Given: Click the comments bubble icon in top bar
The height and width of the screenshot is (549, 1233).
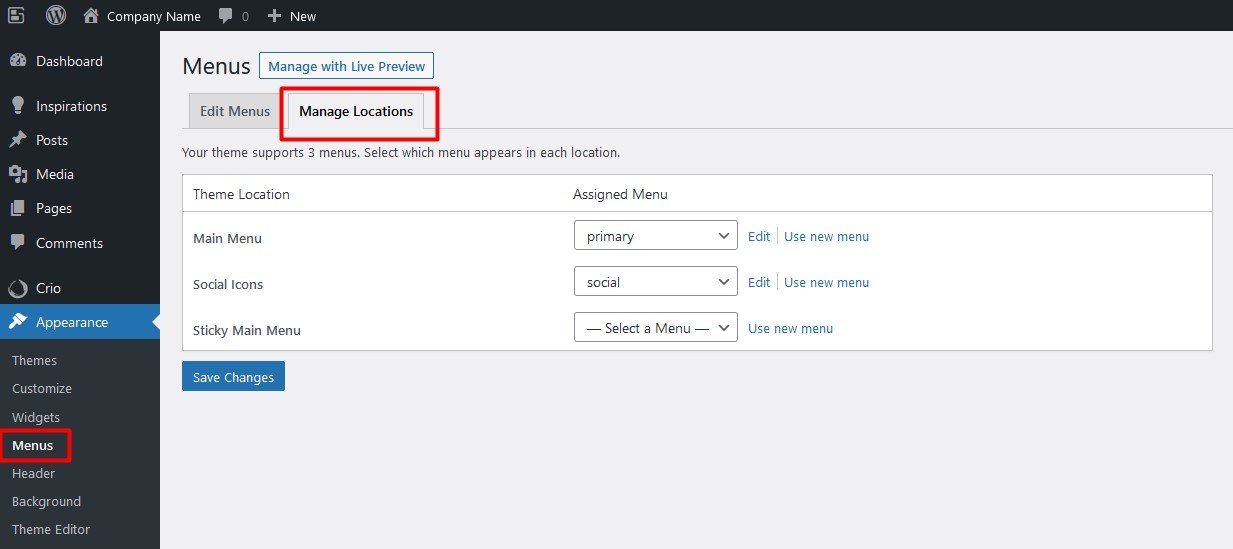Looking at the screenshot, I should 226,16.
